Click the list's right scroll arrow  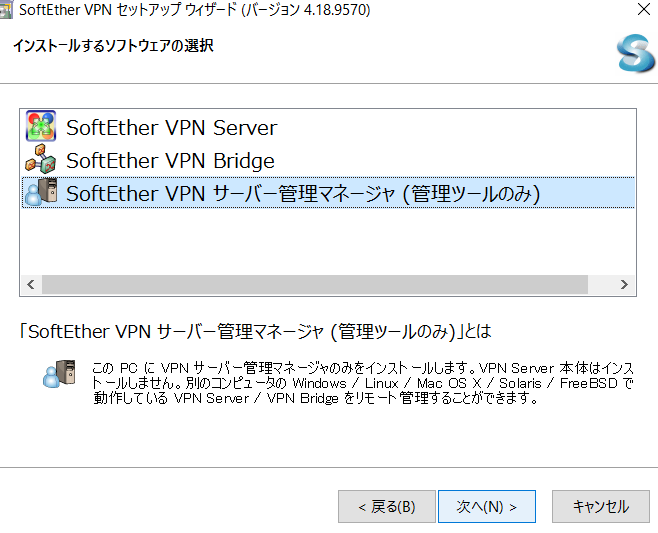[624, 285]
